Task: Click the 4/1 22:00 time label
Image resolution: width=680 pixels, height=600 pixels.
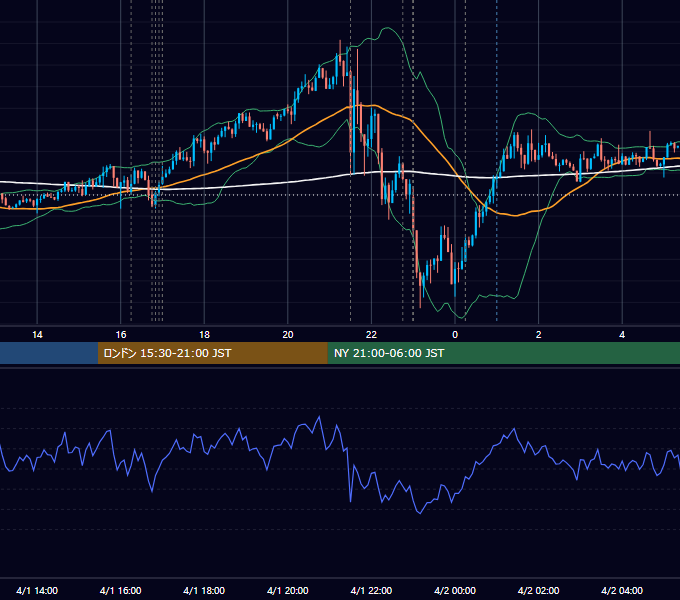Action: (x=371, y=590)
